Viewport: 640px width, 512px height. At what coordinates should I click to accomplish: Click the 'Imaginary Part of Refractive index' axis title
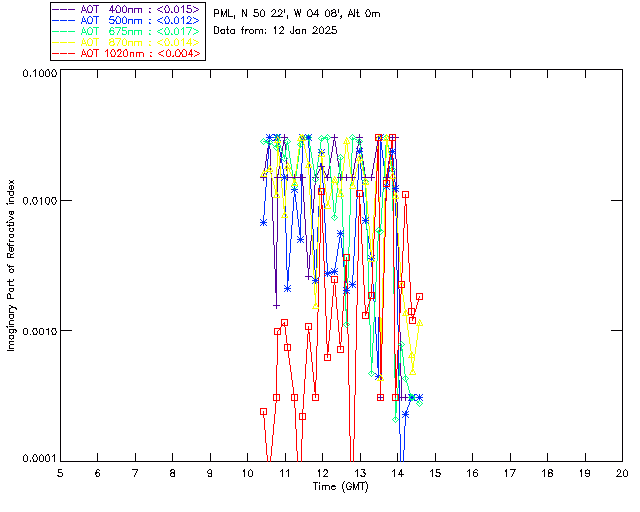coord(11,265)
